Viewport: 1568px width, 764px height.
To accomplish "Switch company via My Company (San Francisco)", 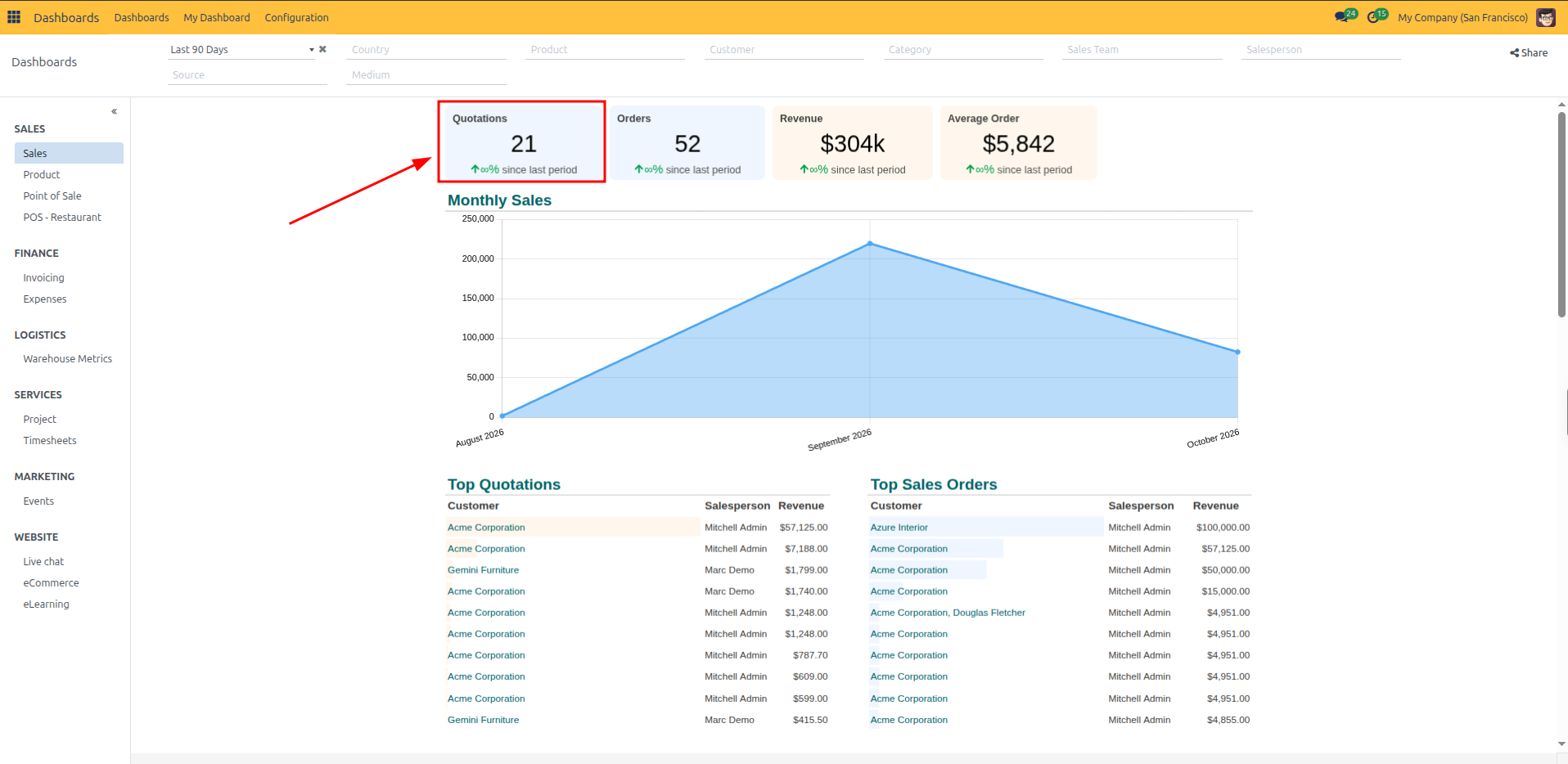I will tap(1462, 17).
